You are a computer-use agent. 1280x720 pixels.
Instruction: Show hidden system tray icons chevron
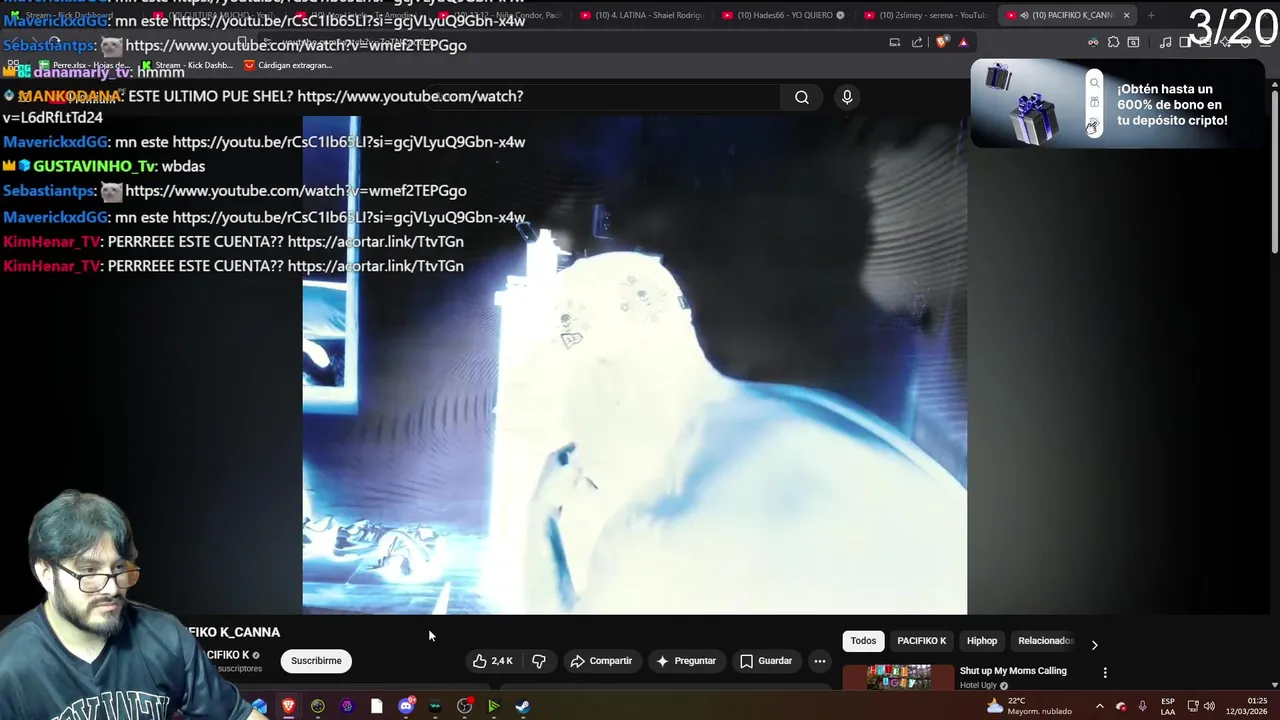click(1099, 706)
